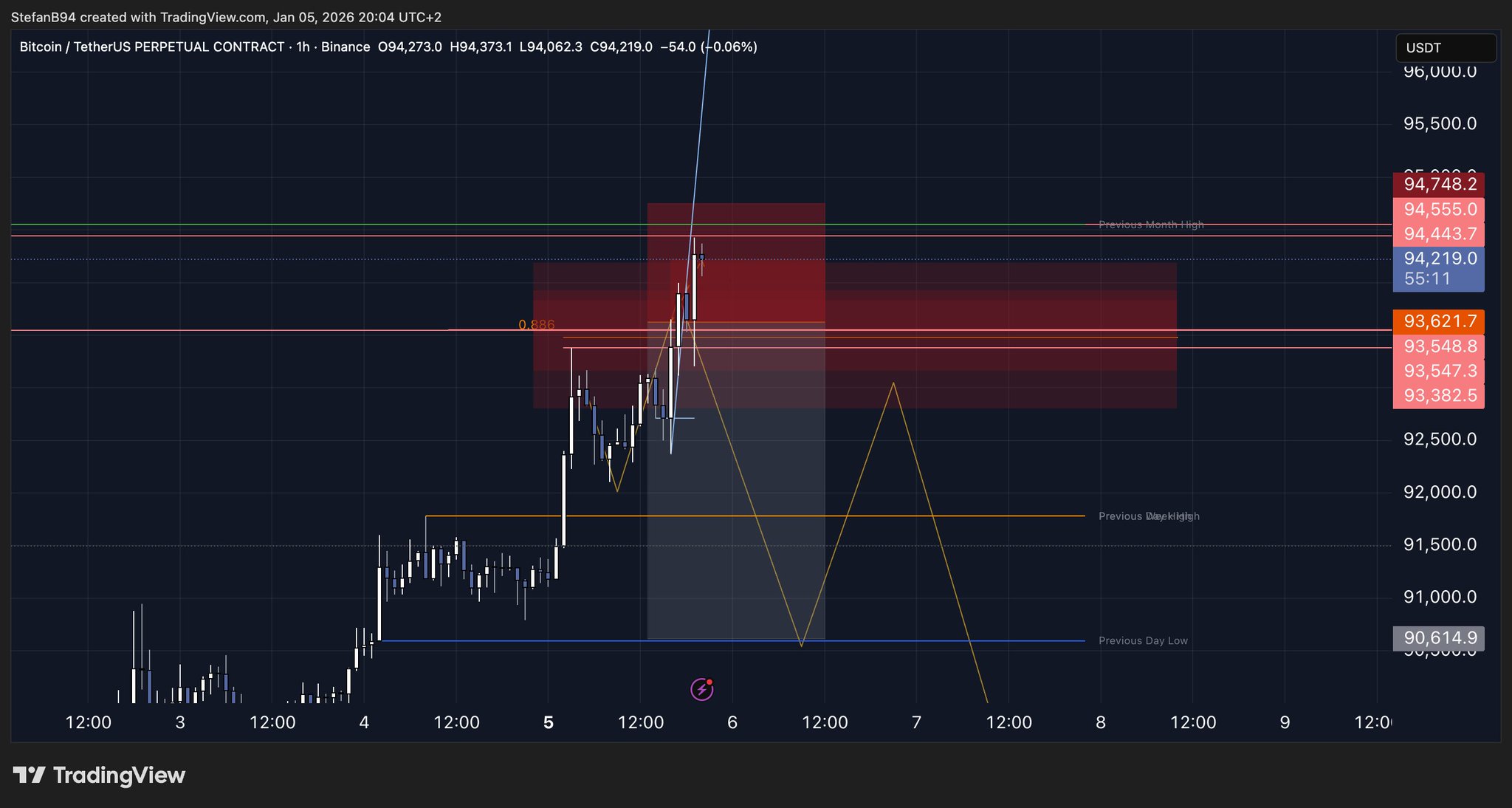Click the 7 date marker on time axis
Screen dimensions: 1512x808
pyautogui.click(x=916, y=722)
